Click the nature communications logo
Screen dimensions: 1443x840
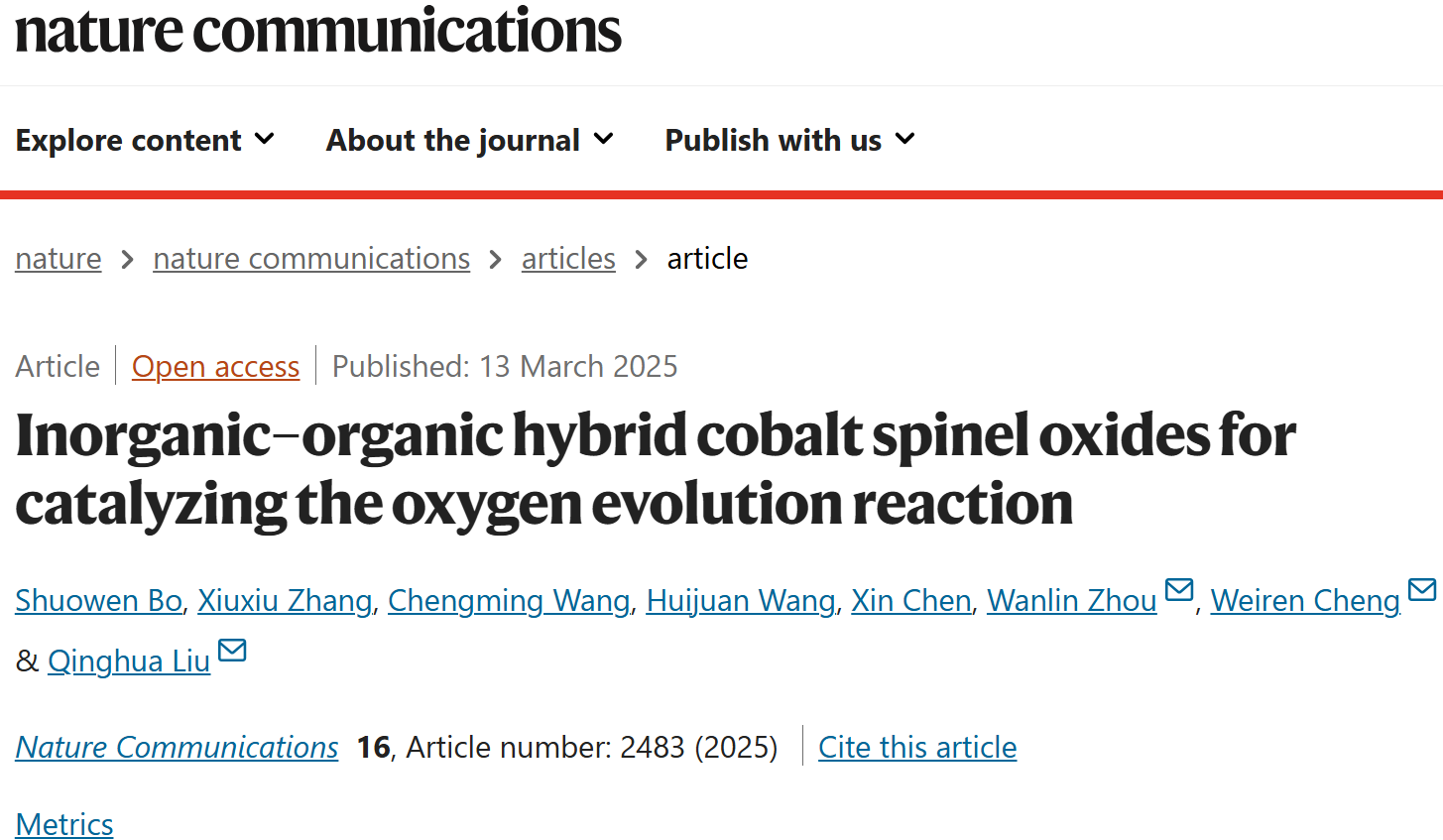tap(318, 30)
